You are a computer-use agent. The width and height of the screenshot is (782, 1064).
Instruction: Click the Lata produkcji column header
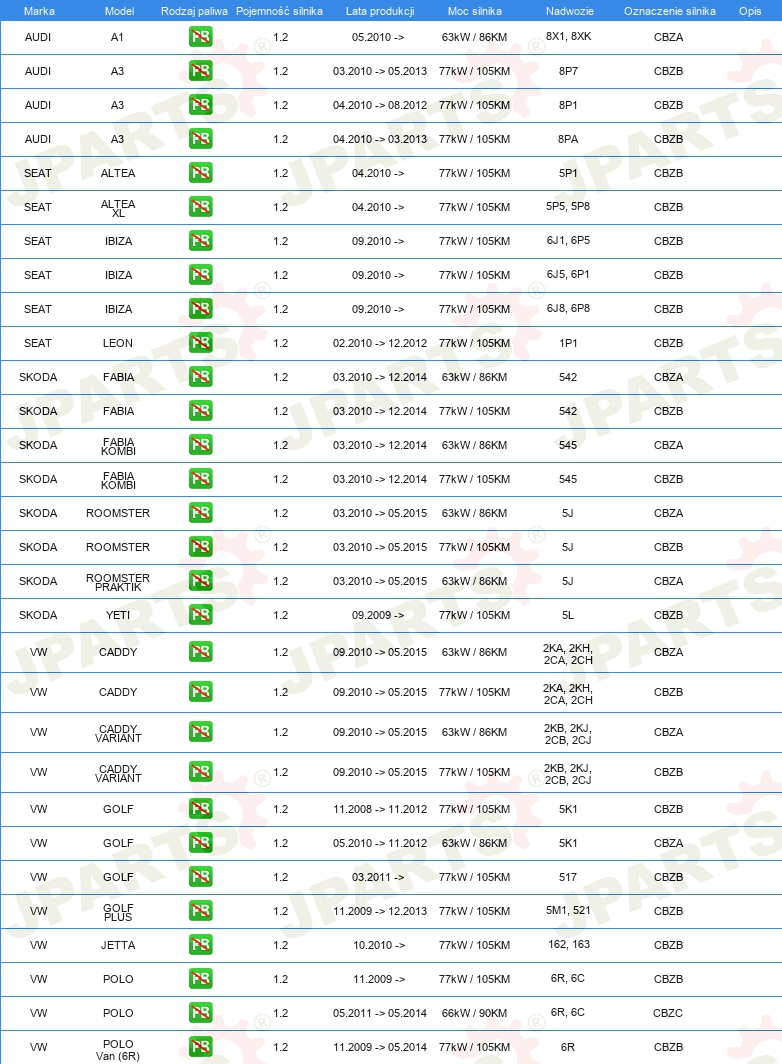(379, 11)
